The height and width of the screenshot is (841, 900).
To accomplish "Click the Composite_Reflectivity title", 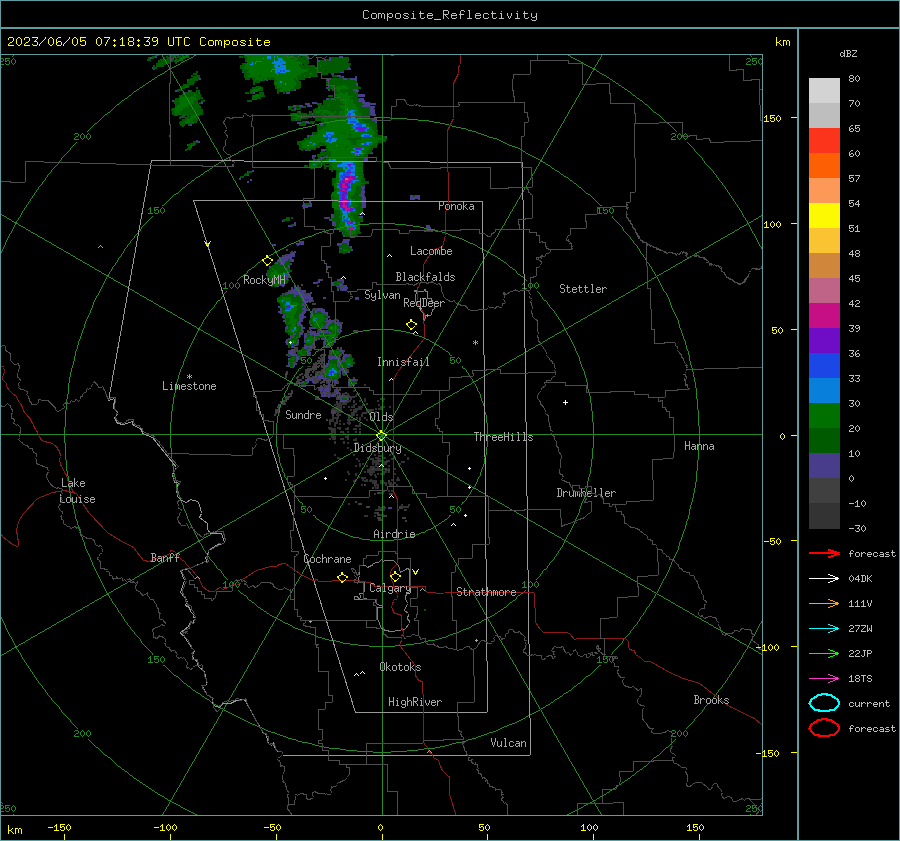I will point(449,15).
